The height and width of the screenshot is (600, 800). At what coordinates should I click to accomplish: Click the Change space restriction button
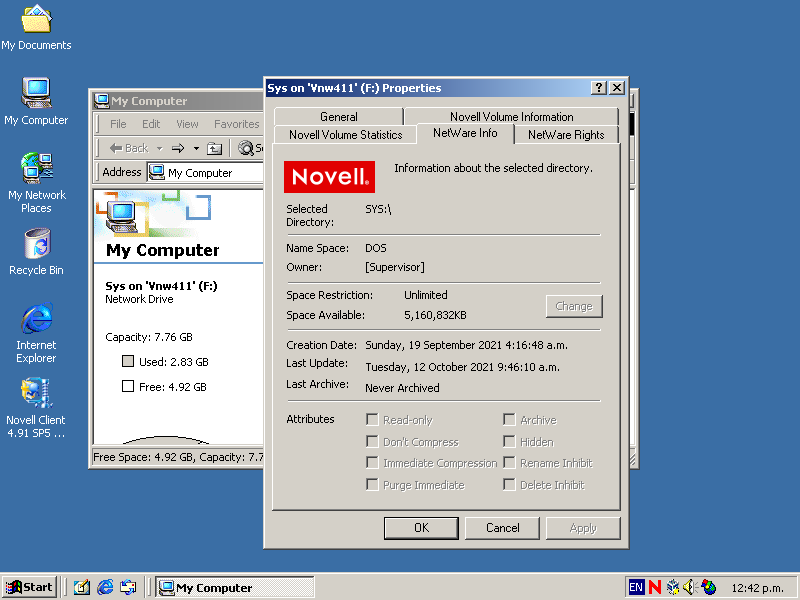[574, 306]
